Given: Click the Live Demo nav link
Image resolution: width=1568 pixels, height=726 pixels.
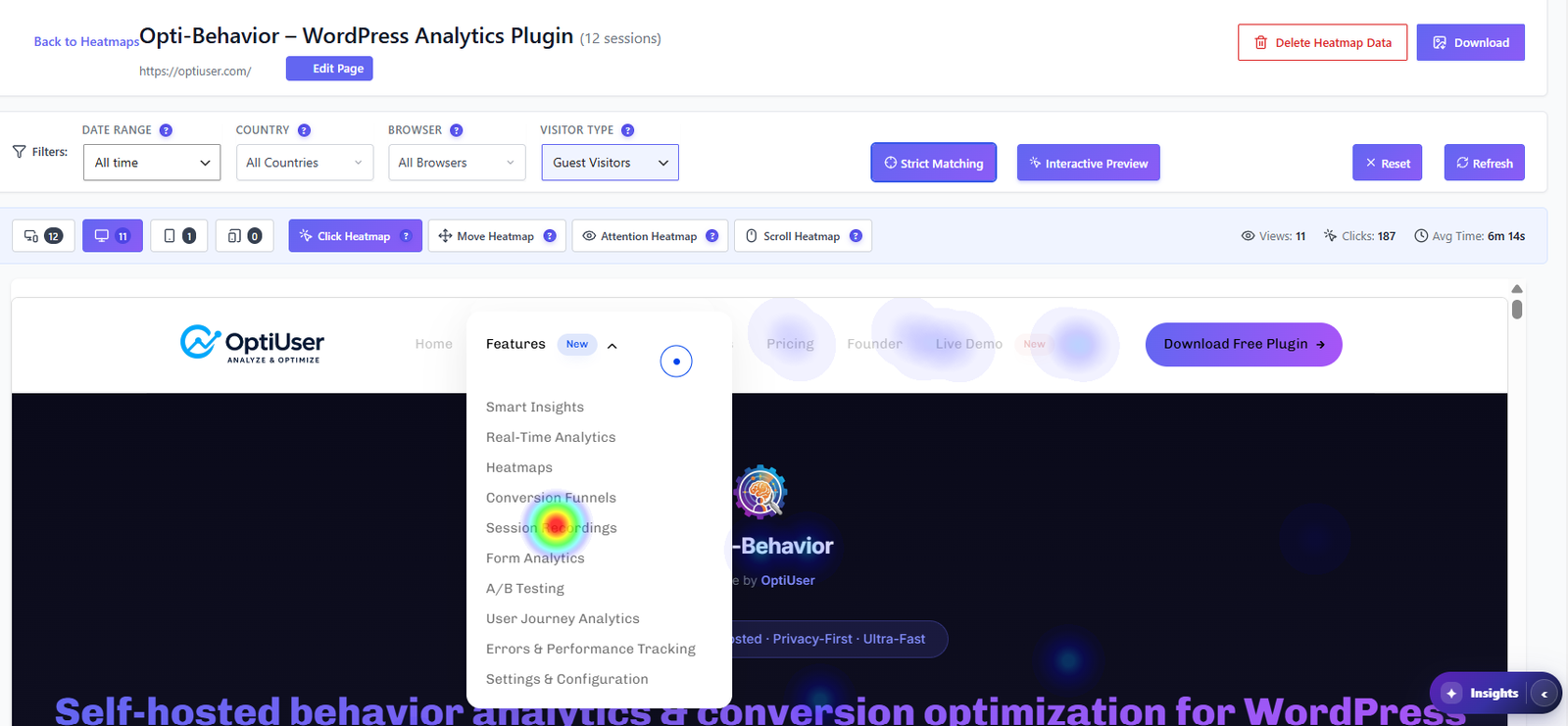Looking at the screenshot, I should [x=969, y=344].
